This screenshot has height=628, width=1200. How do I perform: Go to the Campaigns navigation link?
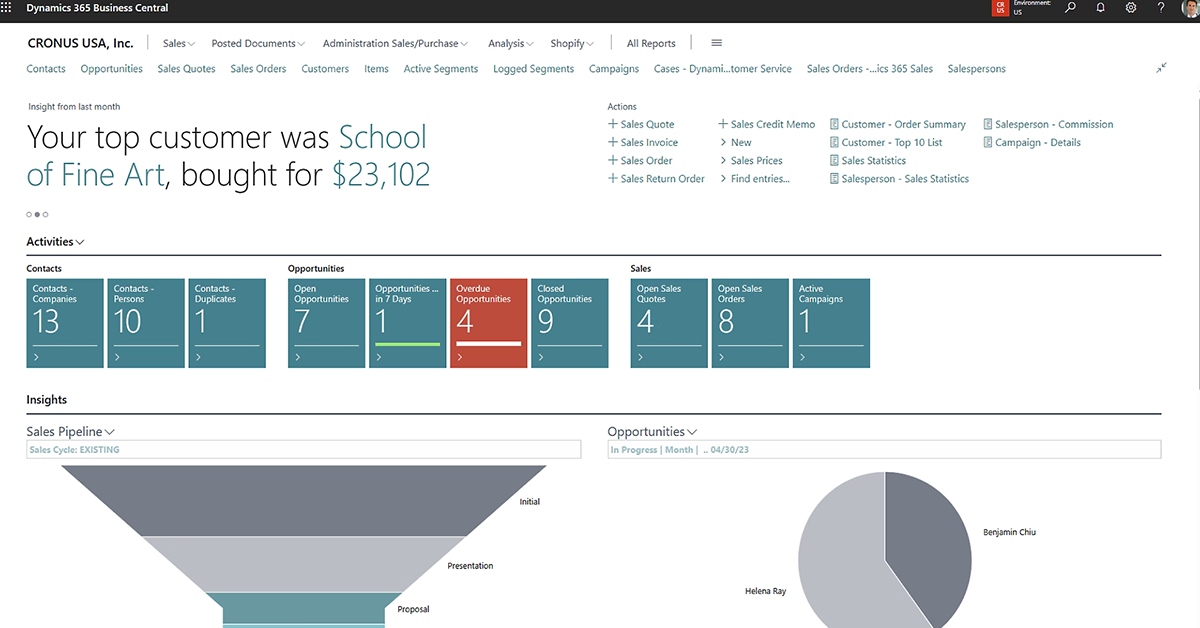coord(614,69)
